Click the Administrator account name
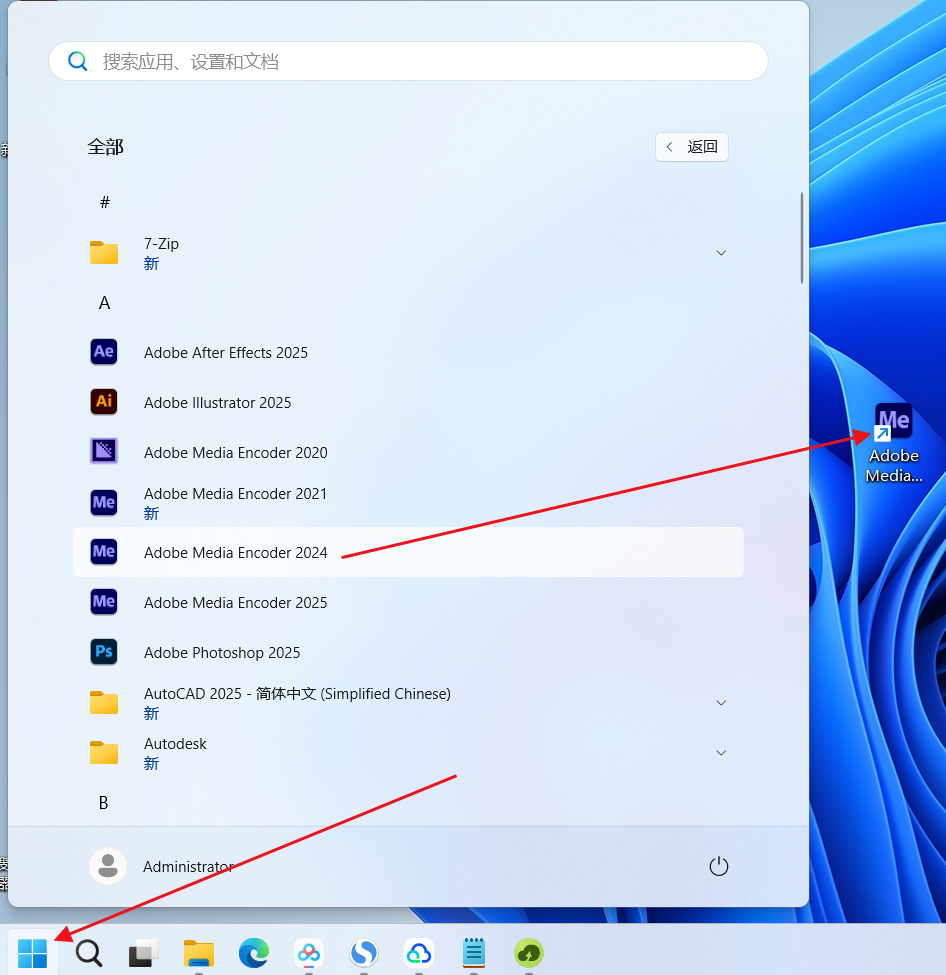946x975 pixels. click(188, 866)
